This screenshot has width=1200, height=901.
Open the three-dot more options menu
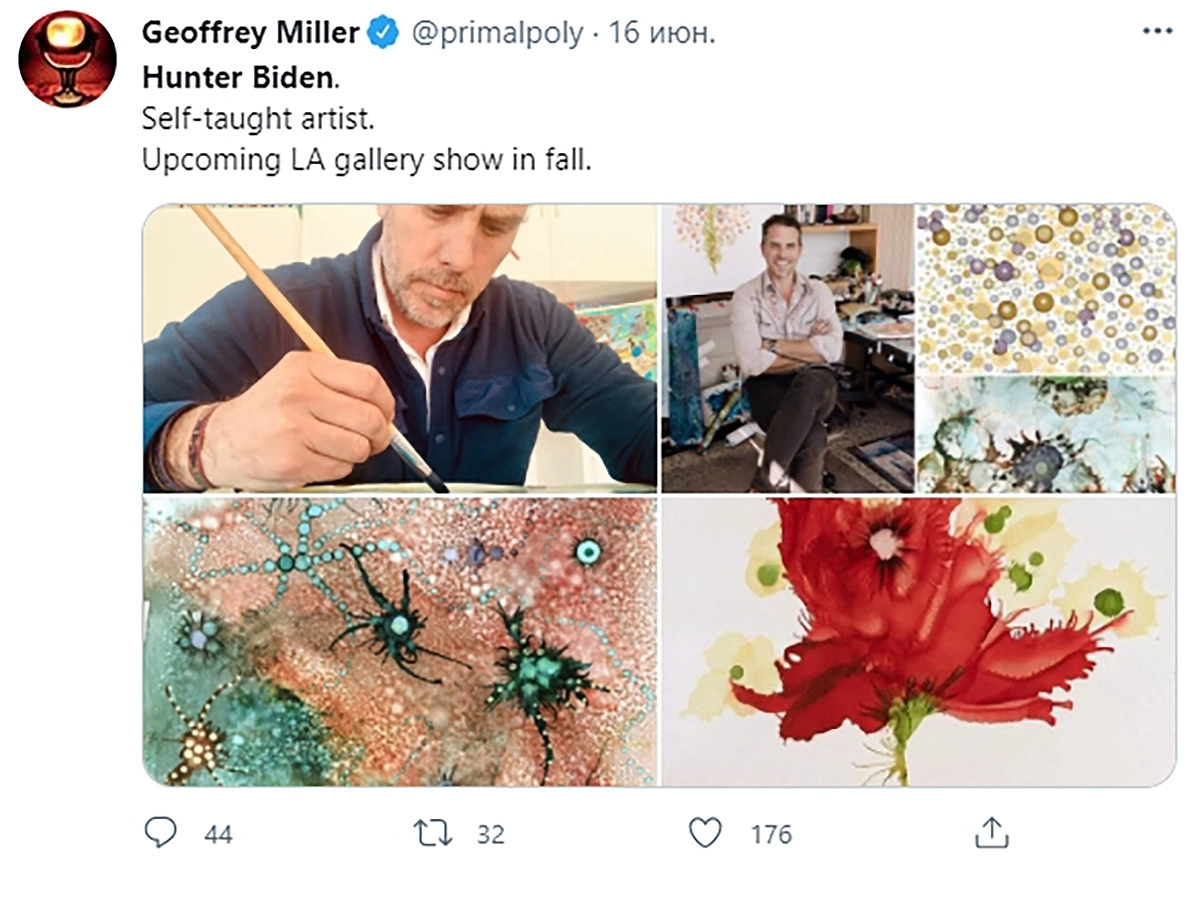point(1157,32)
